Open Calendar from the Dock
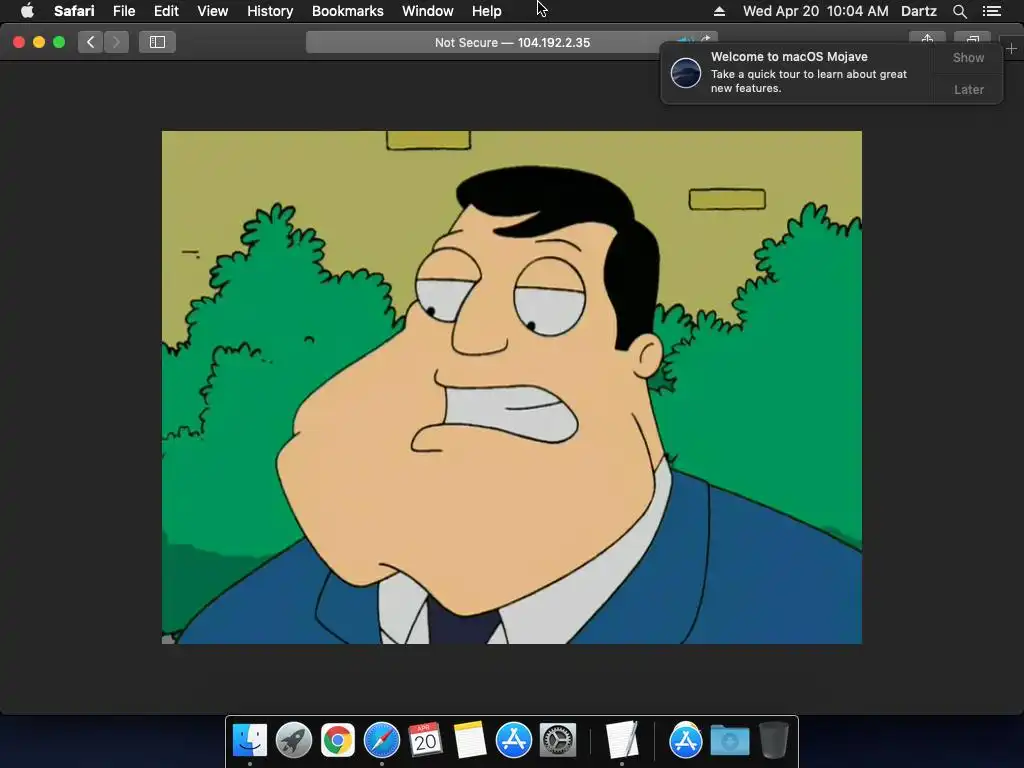Viewport: 1024px width, 768px height. click(425, 740)
